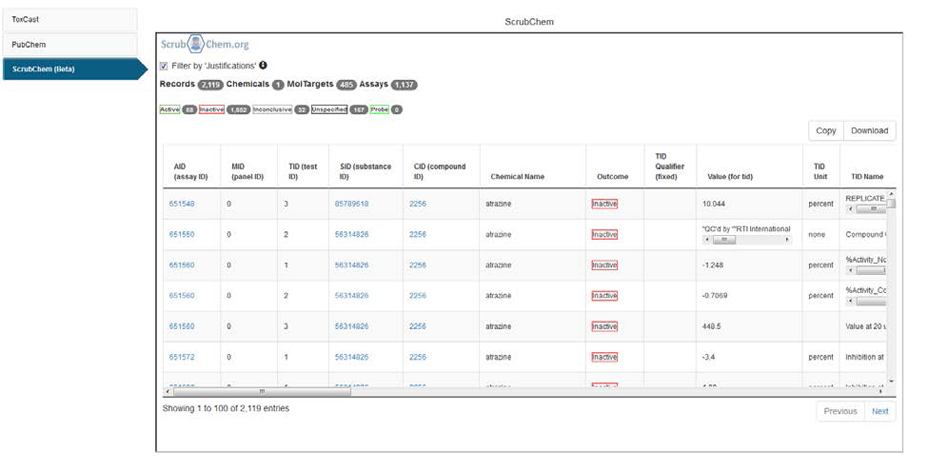The image size is (928, 471).
Task: Open the ToxCast tab in the sidebar
Action: tap(70, 20)
